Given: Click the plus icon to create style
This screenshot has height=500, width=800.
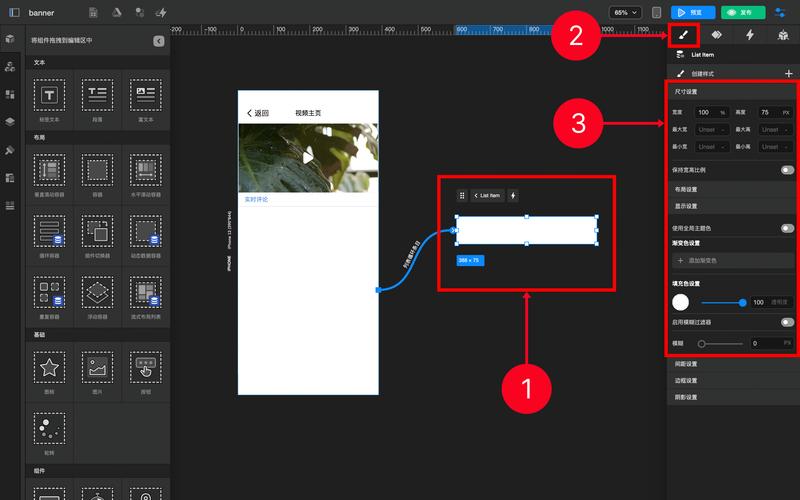Looking at the screenshot, I should [x=789, y=74].
